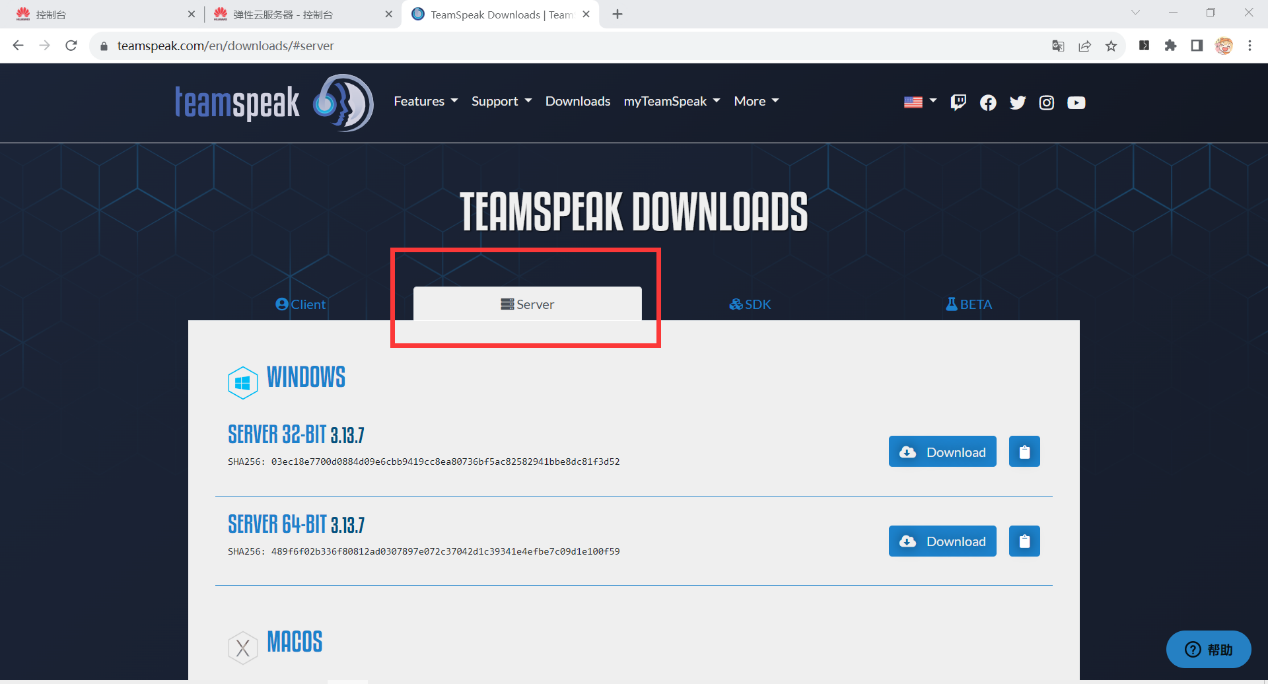Viewport: 1268px width, 684px height.
Task: Open the tab search chevron
Action: (1136, 13)
